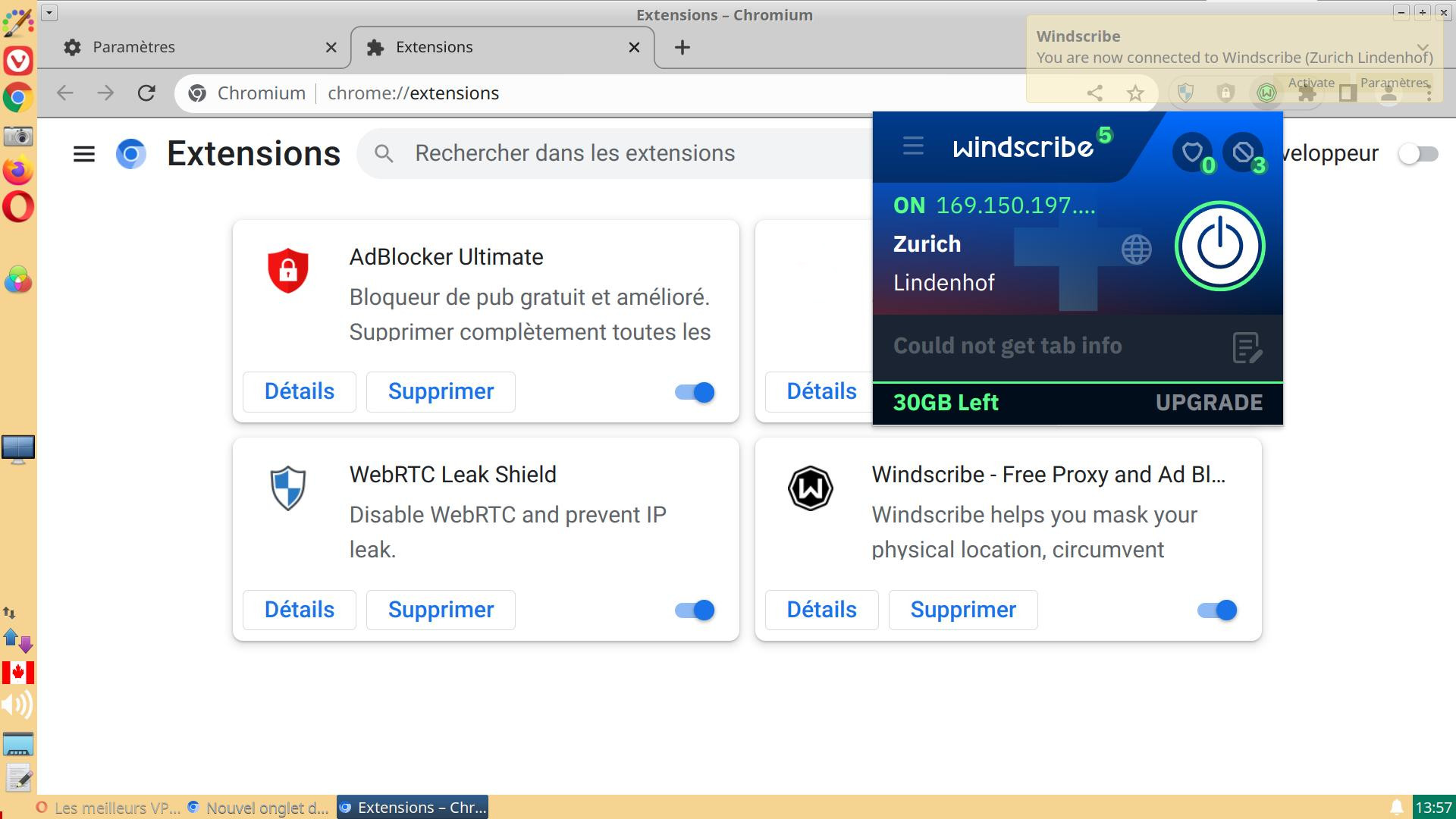Open the window menu dropdown arrow

pos(49,13)
